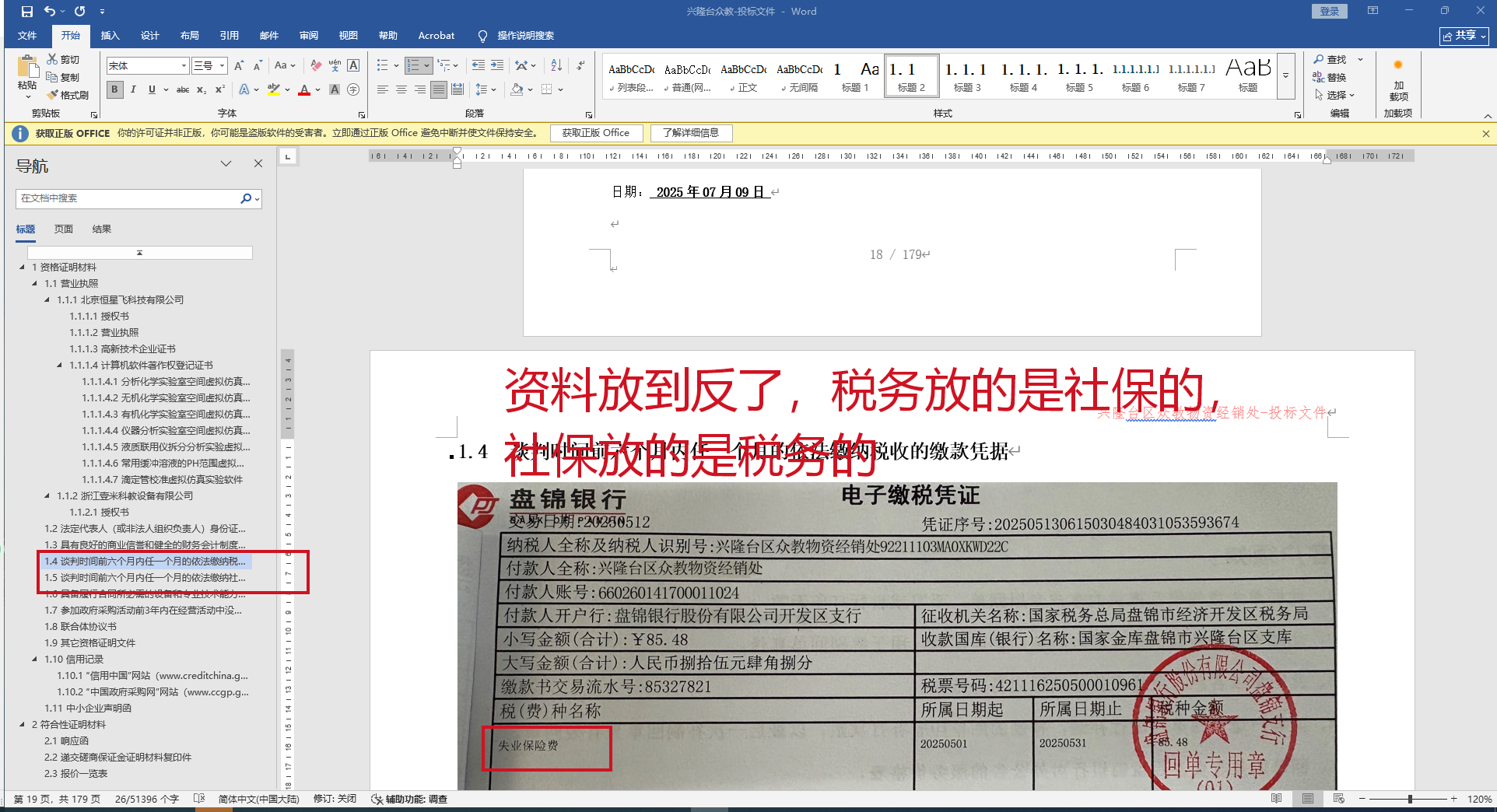Screen dimensions: 1497x812
Task: Show the 结果 tab in the navigation pane
Action: [102, 229]
